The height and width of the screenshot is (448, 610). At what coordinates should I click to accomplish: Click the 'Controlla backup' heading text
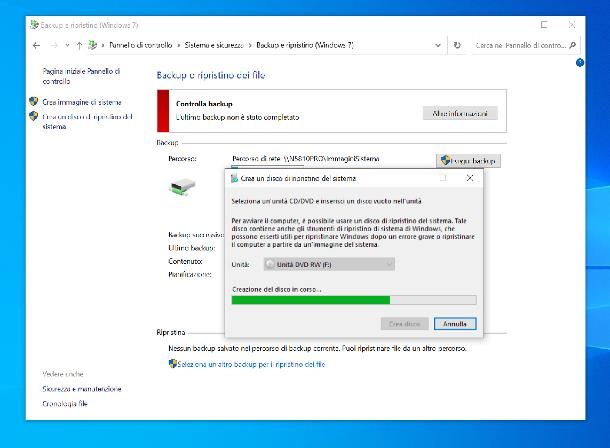[204, 104]
